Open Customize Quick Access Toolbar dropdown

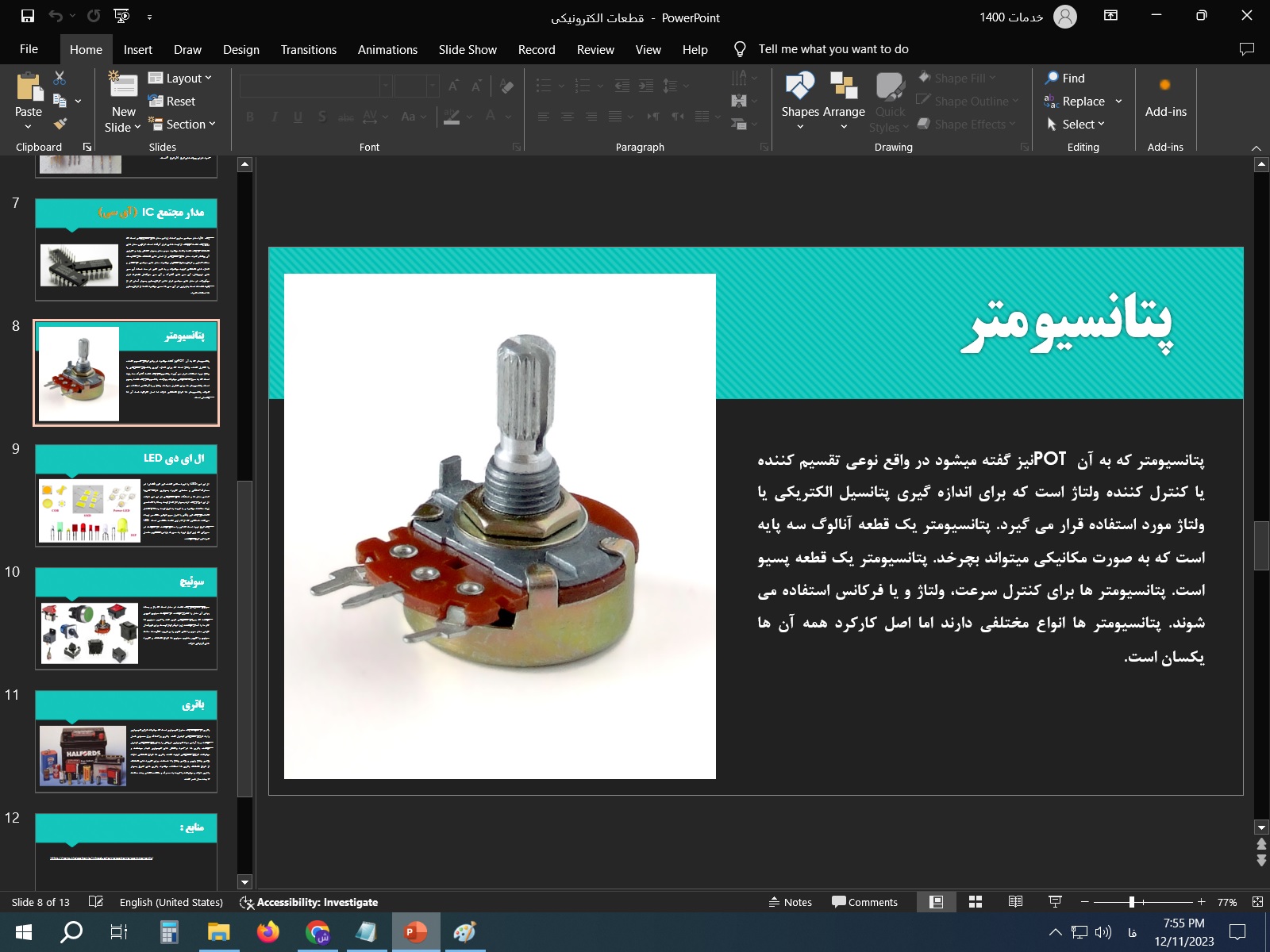pos(149,17)
